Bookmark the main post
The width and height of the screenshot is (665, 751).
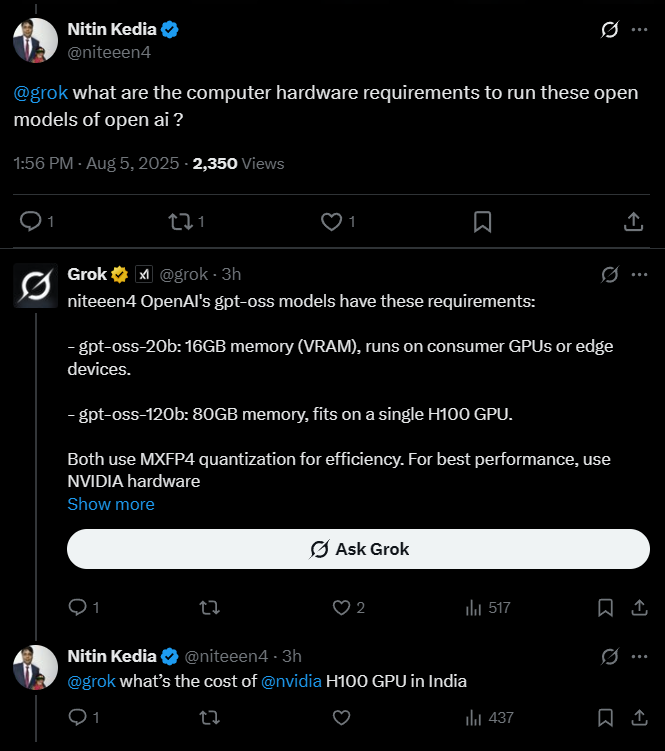click(482, 221)
